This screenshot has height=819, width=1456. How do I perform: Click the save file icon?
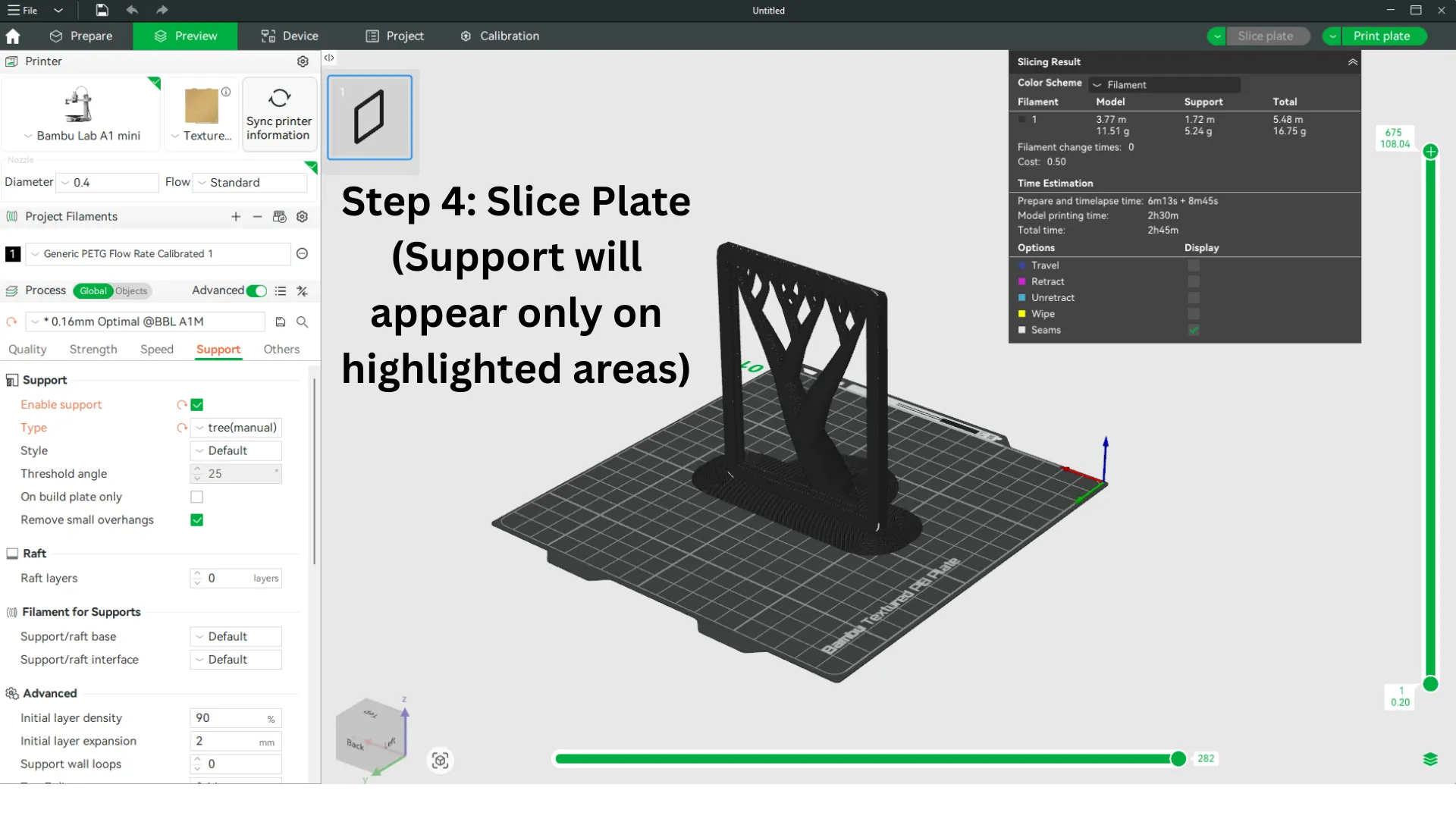click(102, 11)
